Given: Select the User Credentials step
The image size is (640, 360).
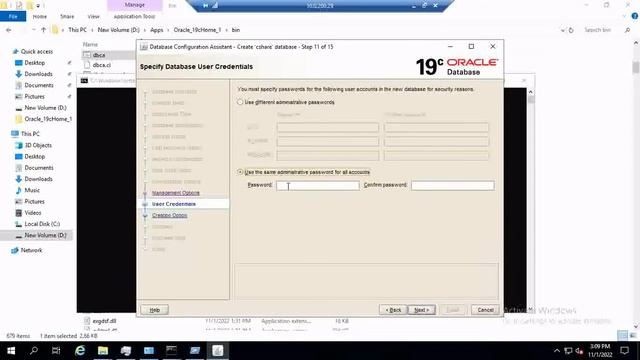Looking at the screenshot, I should coord(173,204).
